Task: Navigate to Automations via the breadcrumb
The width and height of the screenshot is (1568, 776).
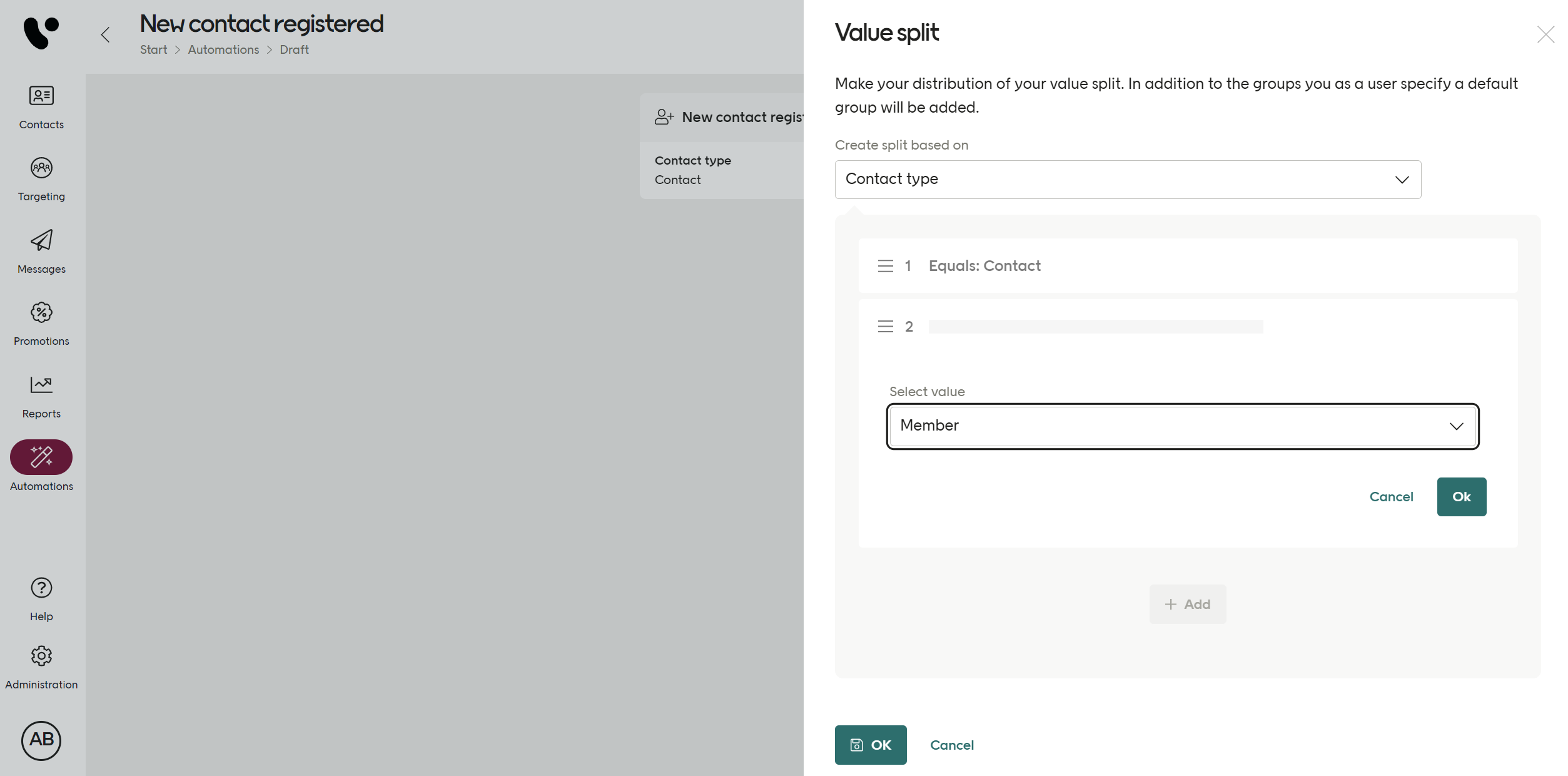Action: click(x=223, y=49)
